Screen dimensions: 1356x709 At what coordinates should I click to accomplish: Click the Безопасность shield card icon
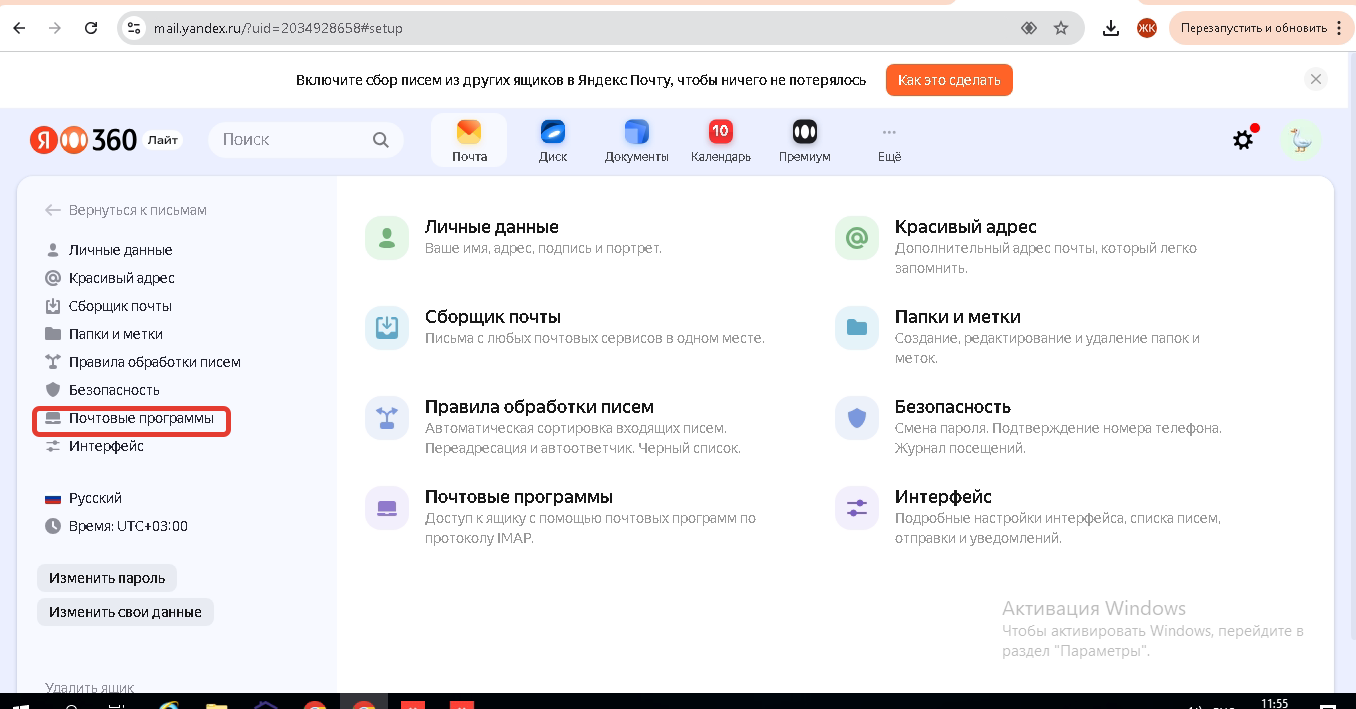pyautogui.click(x=857, y=418)
